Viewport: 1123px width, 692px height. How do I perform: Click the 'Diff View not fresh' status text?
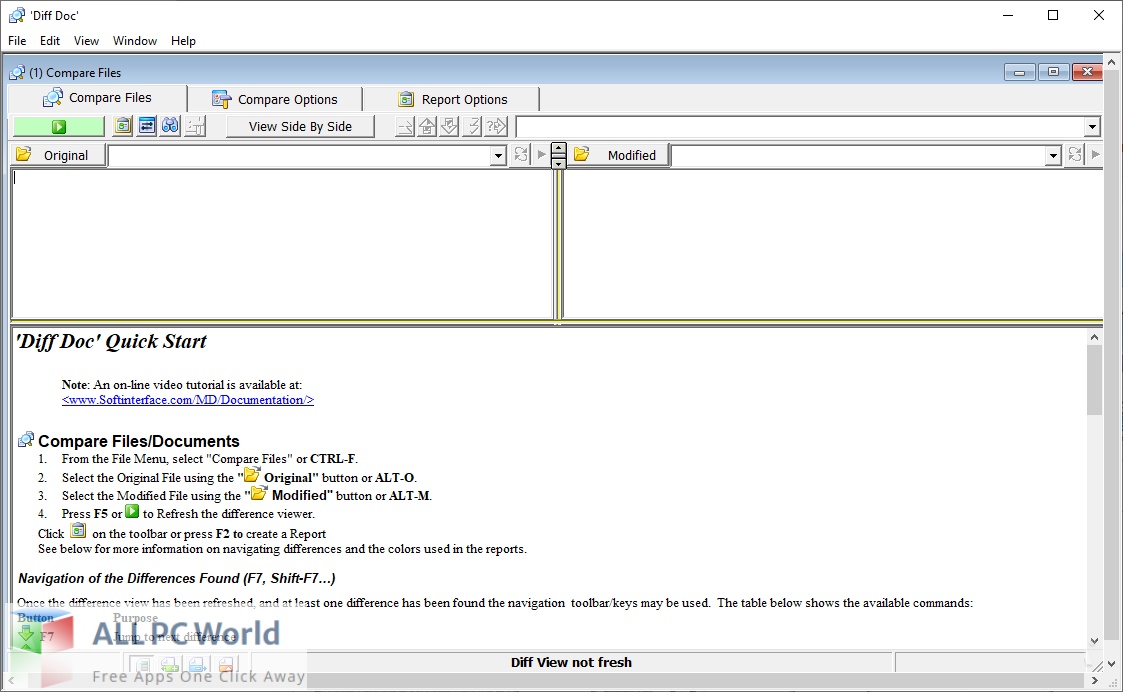point(571,663)
